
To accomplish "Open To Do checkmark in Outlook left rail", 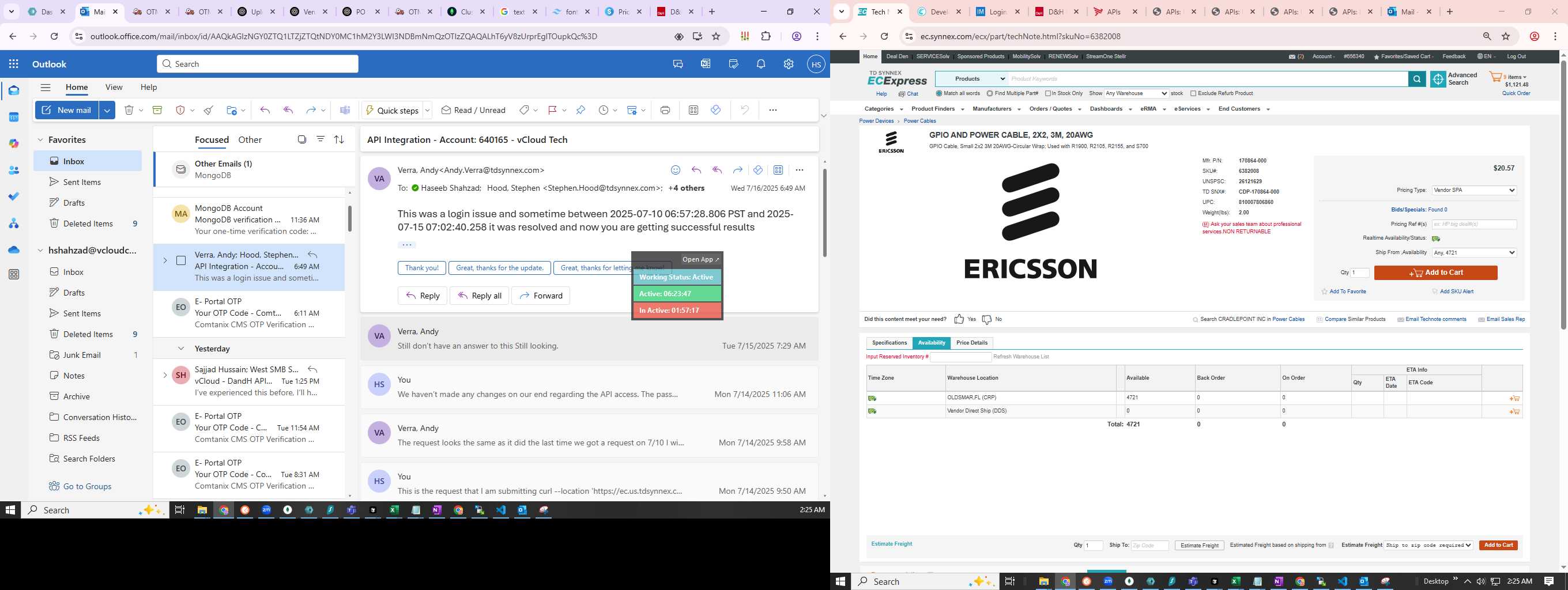I will tap(14, 196).
